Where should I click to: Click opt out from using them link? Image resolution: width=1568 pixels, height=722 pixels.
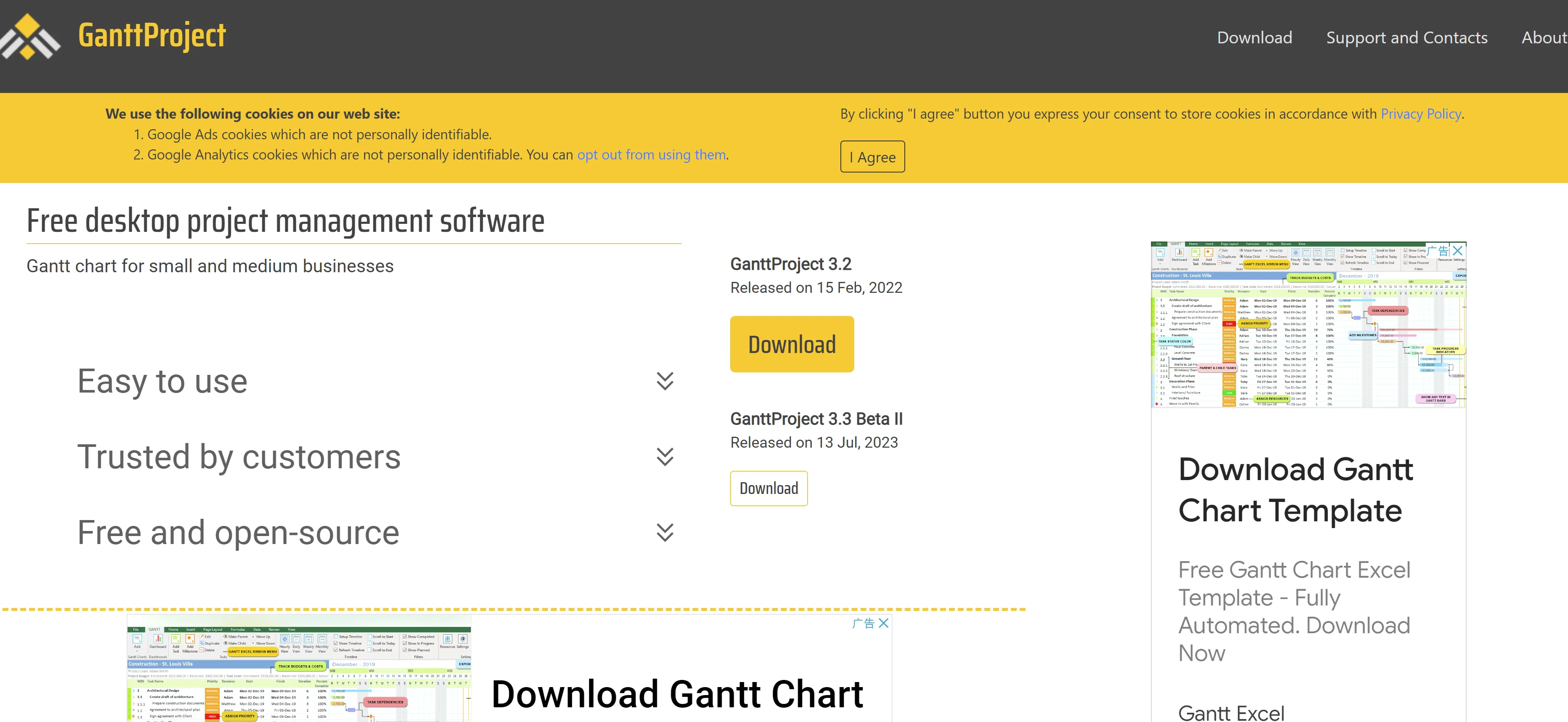(x=651, y=155)
